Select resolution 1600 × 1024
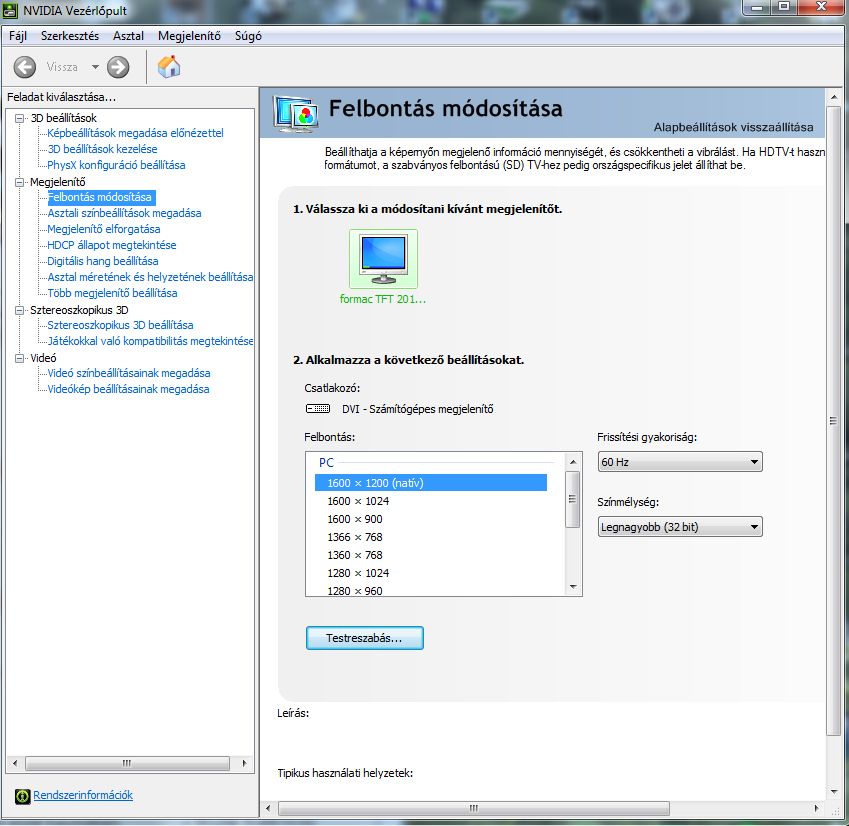Image resolution: width=849 pixels, height=826 pixels. (x=358, y=501)
